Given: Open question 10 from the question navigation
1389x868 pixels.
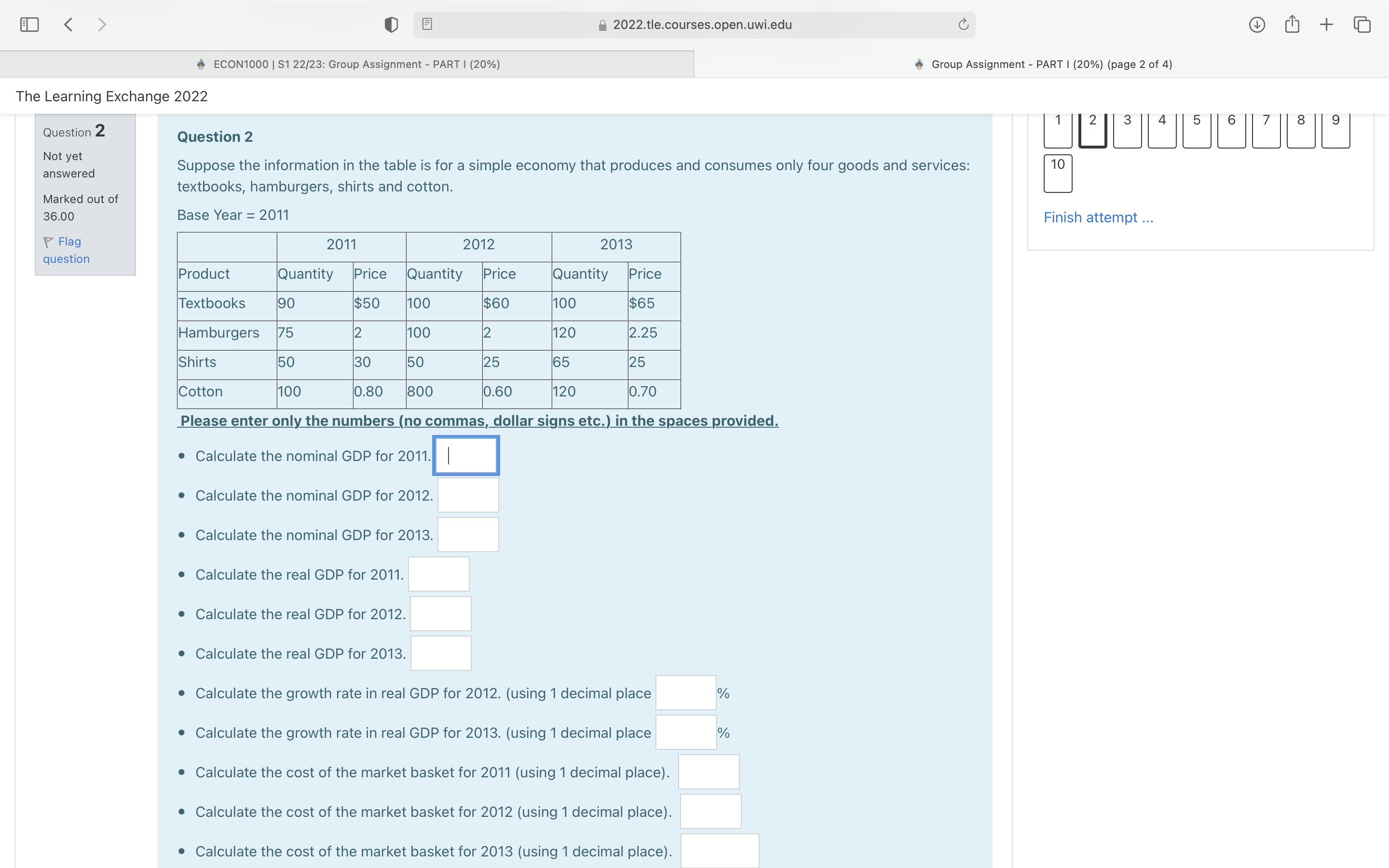Looking at the screenshot, I should click(x=1057, y=172).
